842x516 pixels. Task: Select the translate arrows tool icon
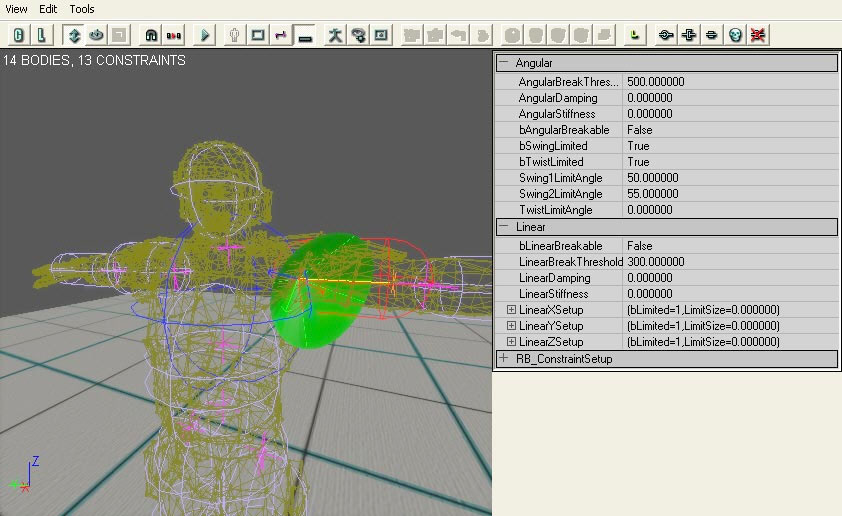(x=74, y=35)
